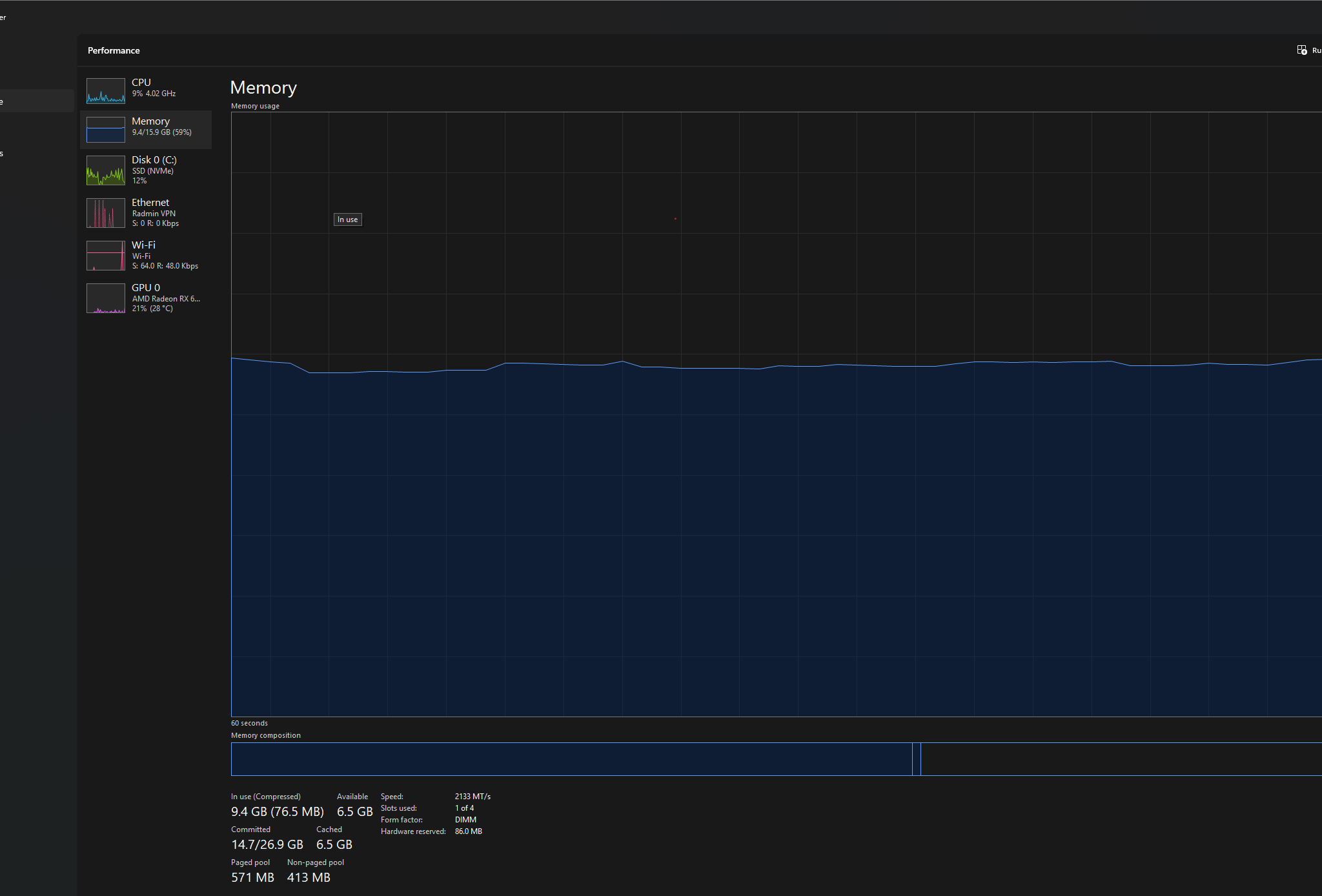
Task: Click the Memory page title
Action: pos(263,87)
